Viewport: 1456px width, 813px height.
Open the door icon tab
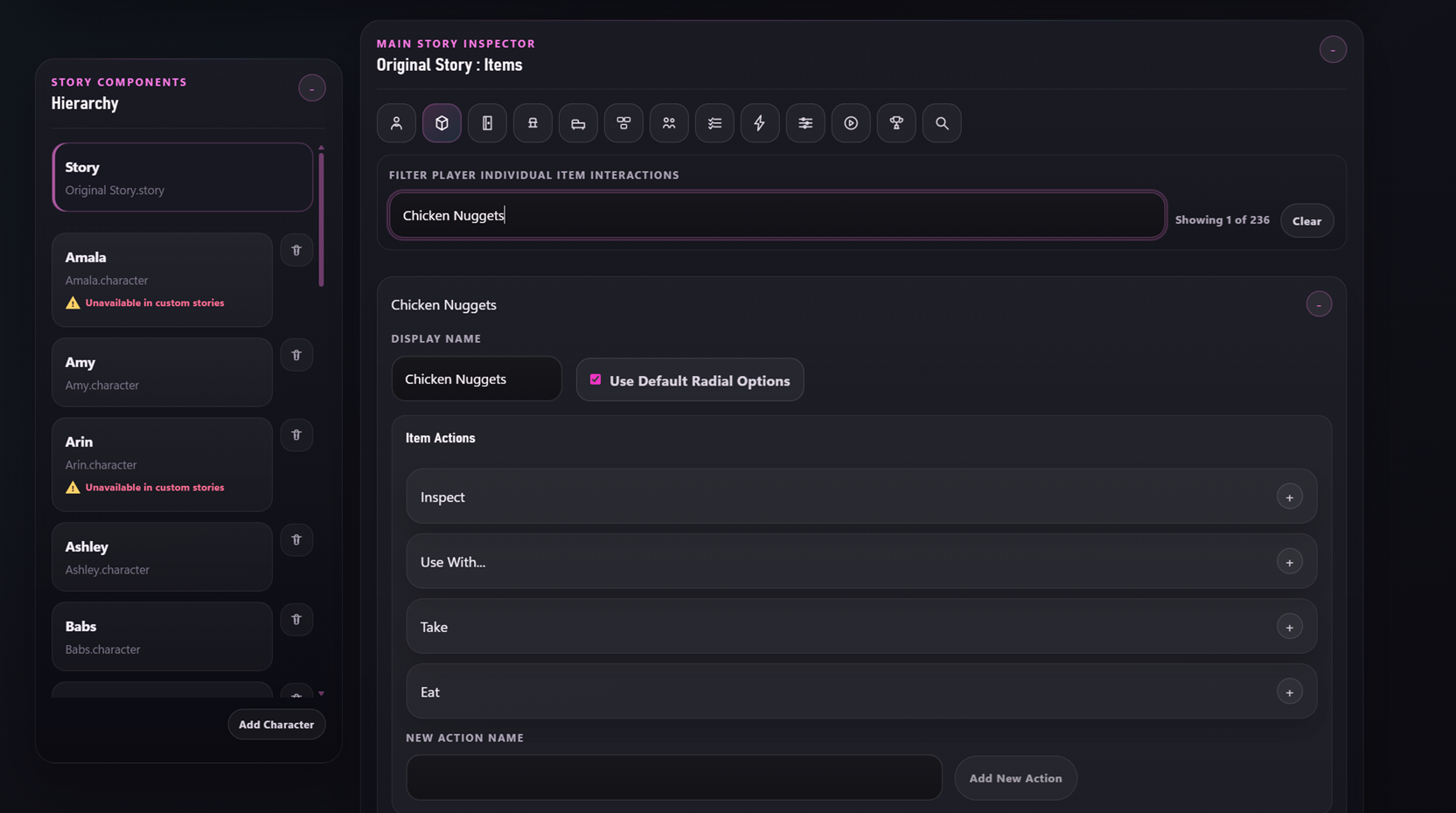pos(487,123)
